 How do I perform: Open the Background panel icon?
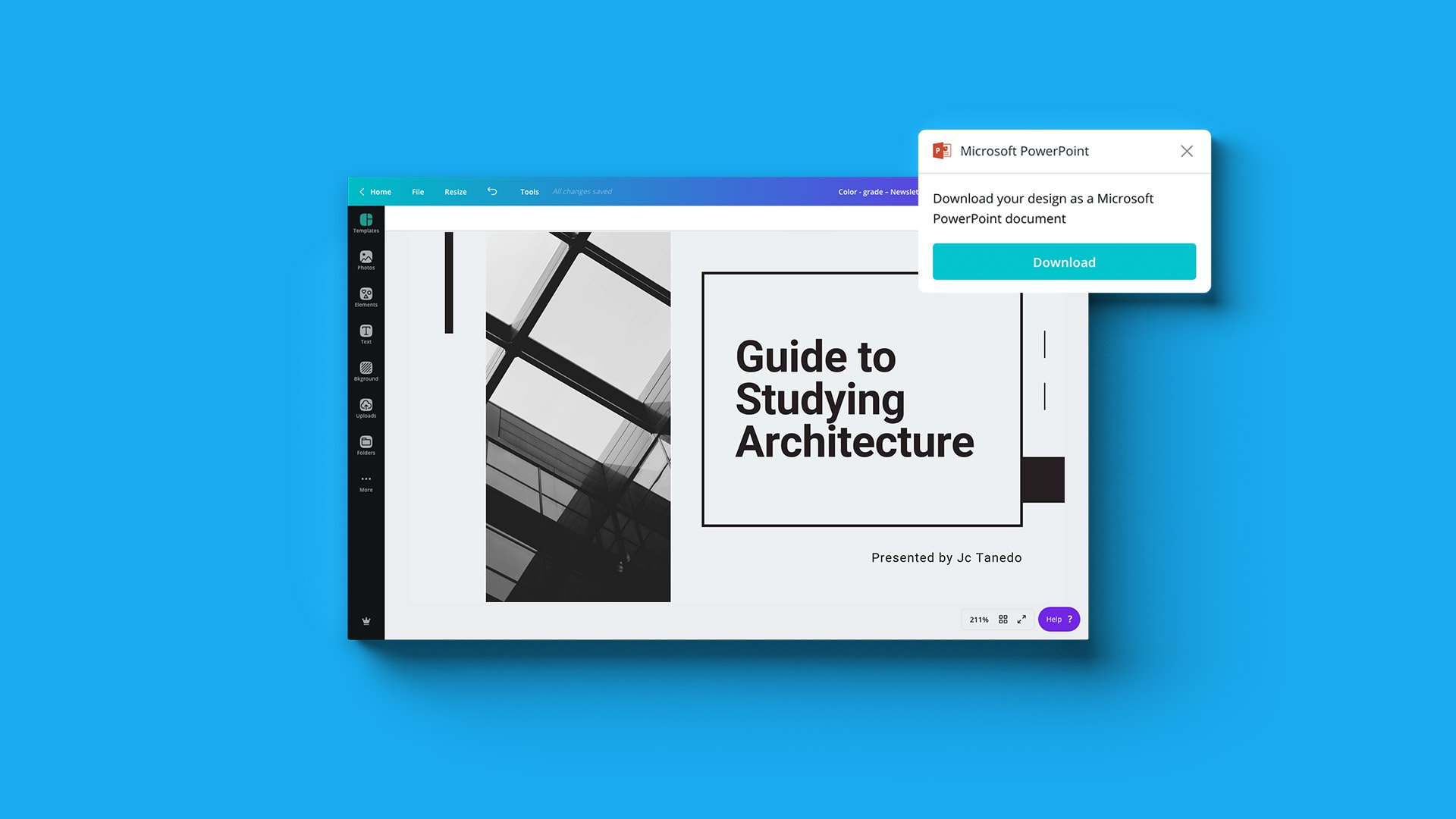[365, 370]
